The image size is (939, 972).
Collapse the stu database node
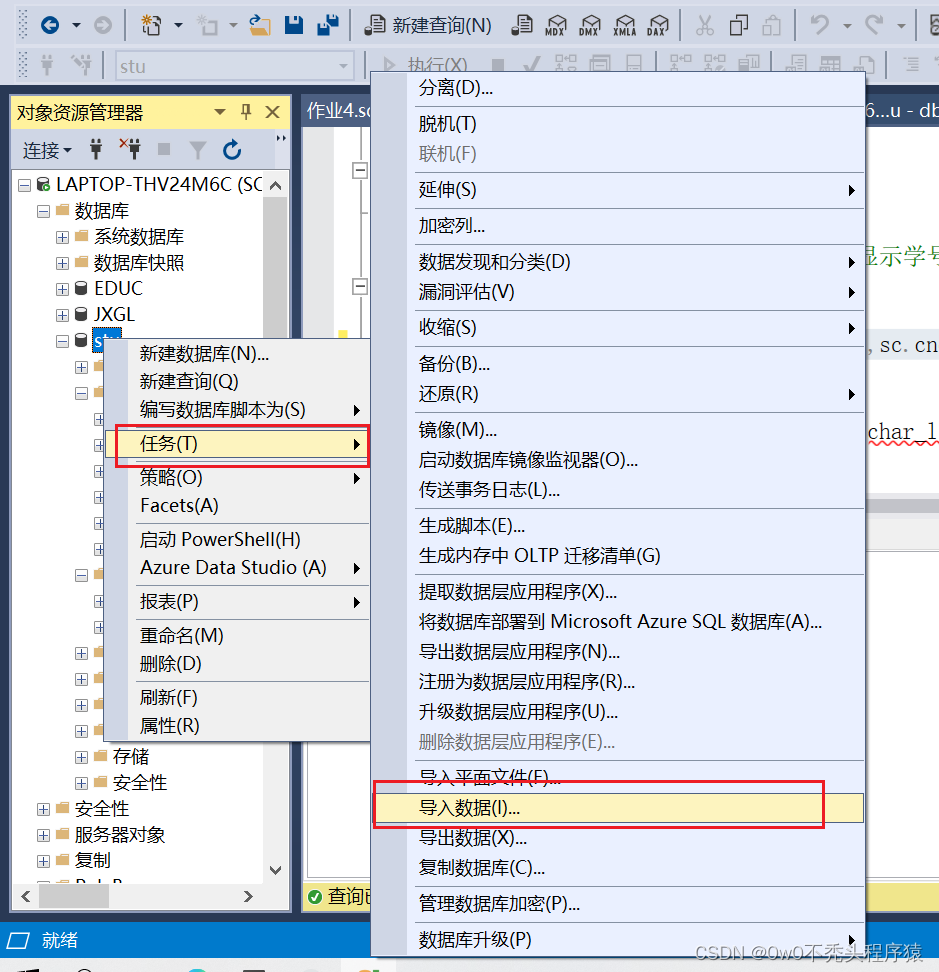62,342
